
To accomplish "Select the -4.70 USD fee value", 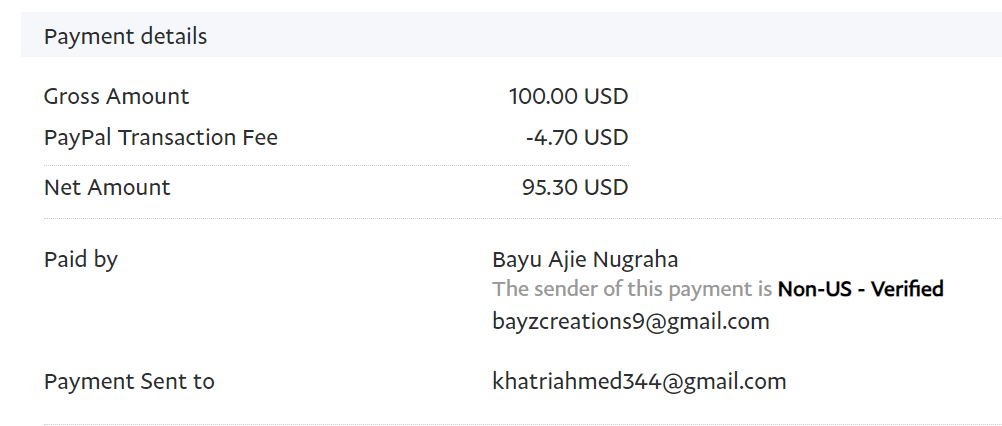I will [x=576, y=138].
